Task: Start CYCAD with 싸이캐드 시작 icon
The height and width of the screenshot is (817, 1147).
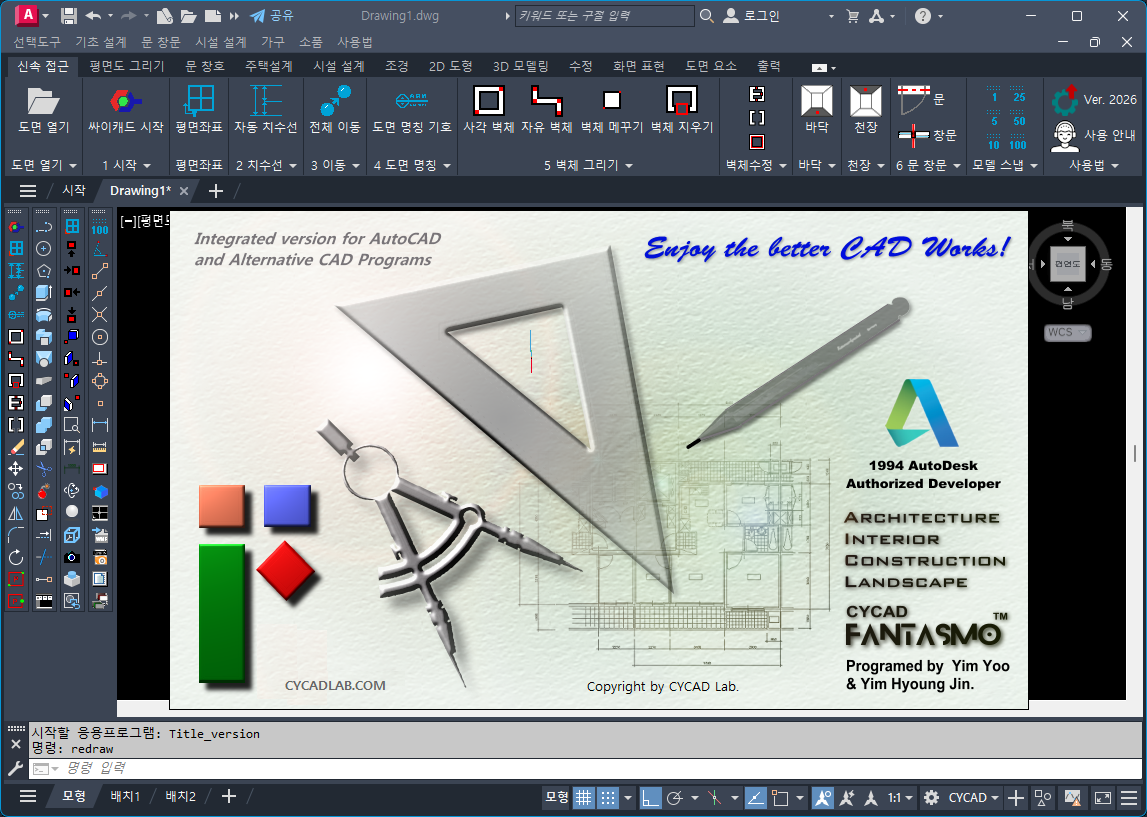Action: (125, 101)
